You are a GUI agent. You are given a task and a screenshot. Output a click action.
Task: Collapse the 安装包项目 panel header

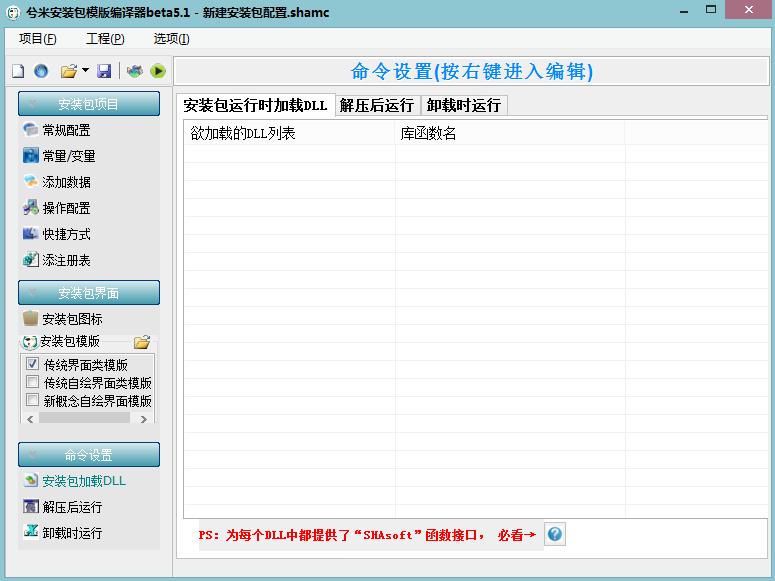(x=89, y=104)
